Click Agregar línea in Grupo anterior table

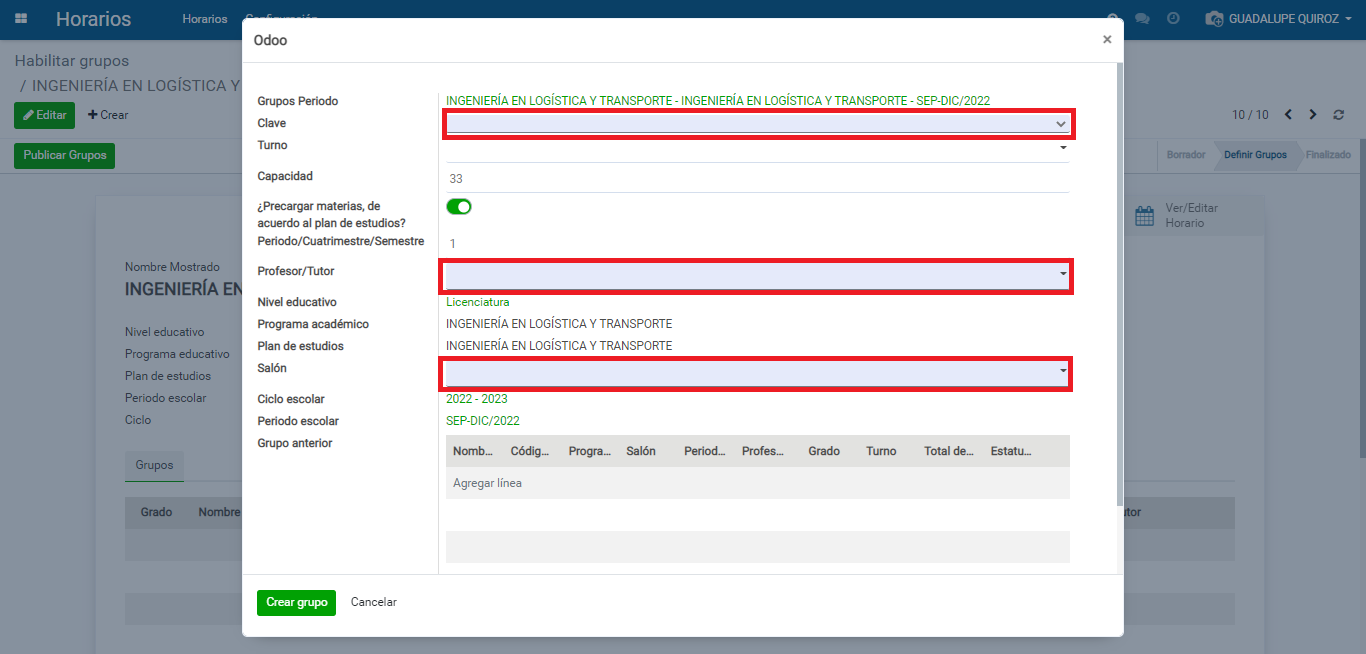pos(487,483)
